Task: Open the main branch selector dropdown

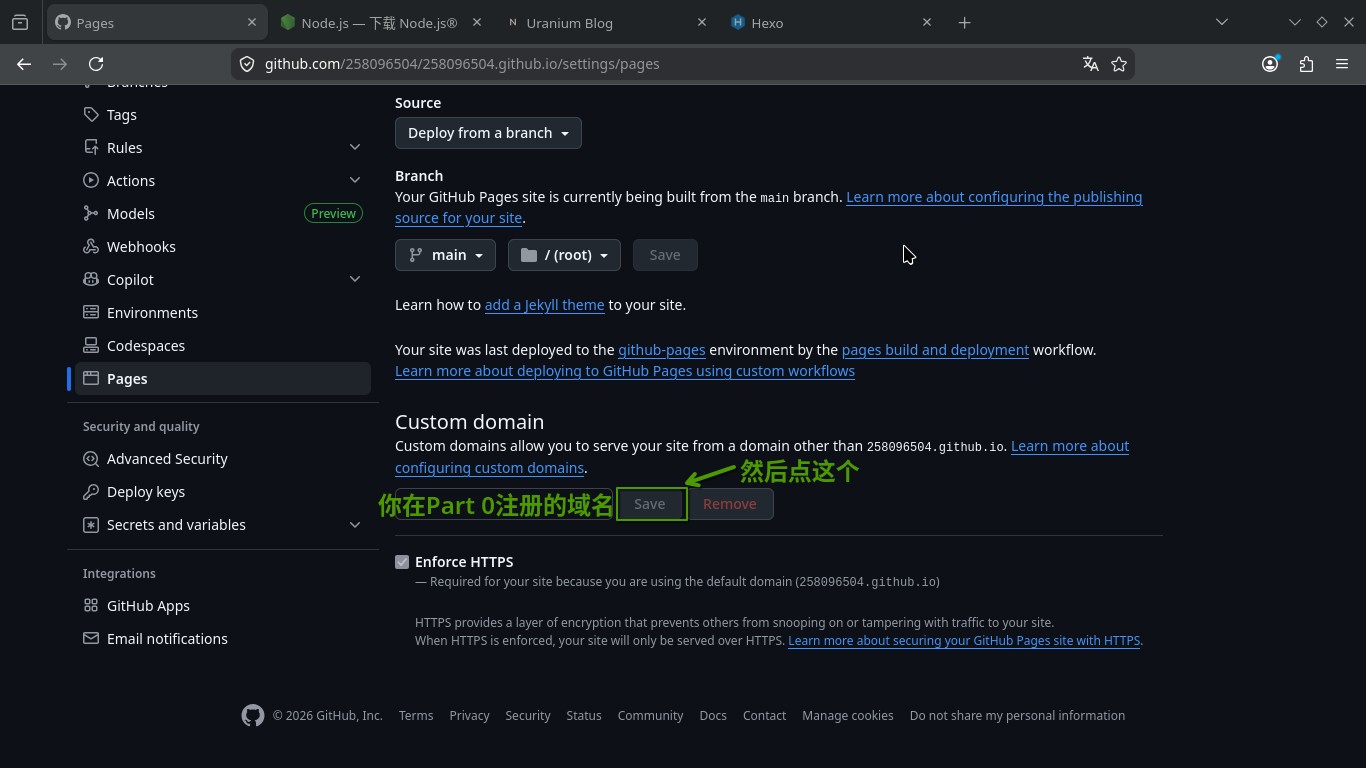Action: (446, 255)
